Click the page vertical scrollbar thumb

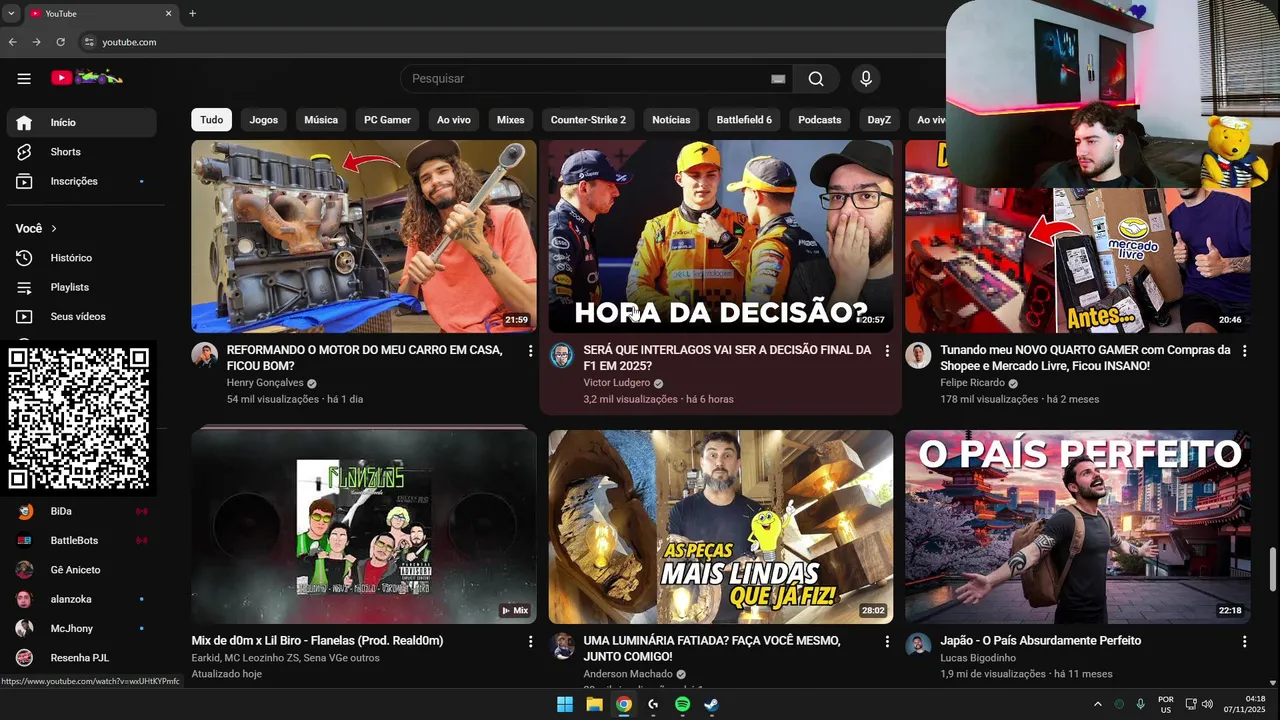(1273, 569)
